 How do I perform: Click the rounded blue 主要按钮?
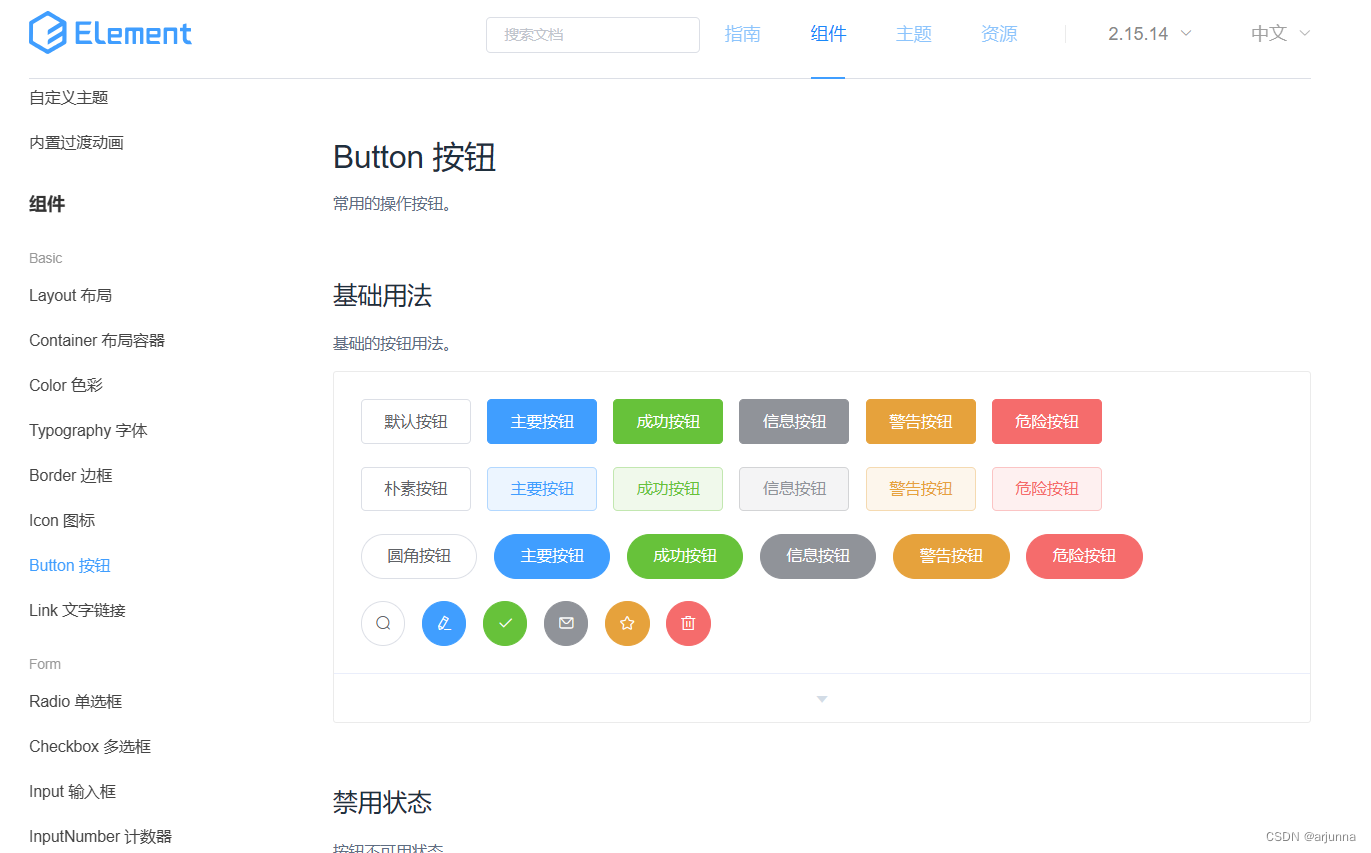tap(552, 556)
